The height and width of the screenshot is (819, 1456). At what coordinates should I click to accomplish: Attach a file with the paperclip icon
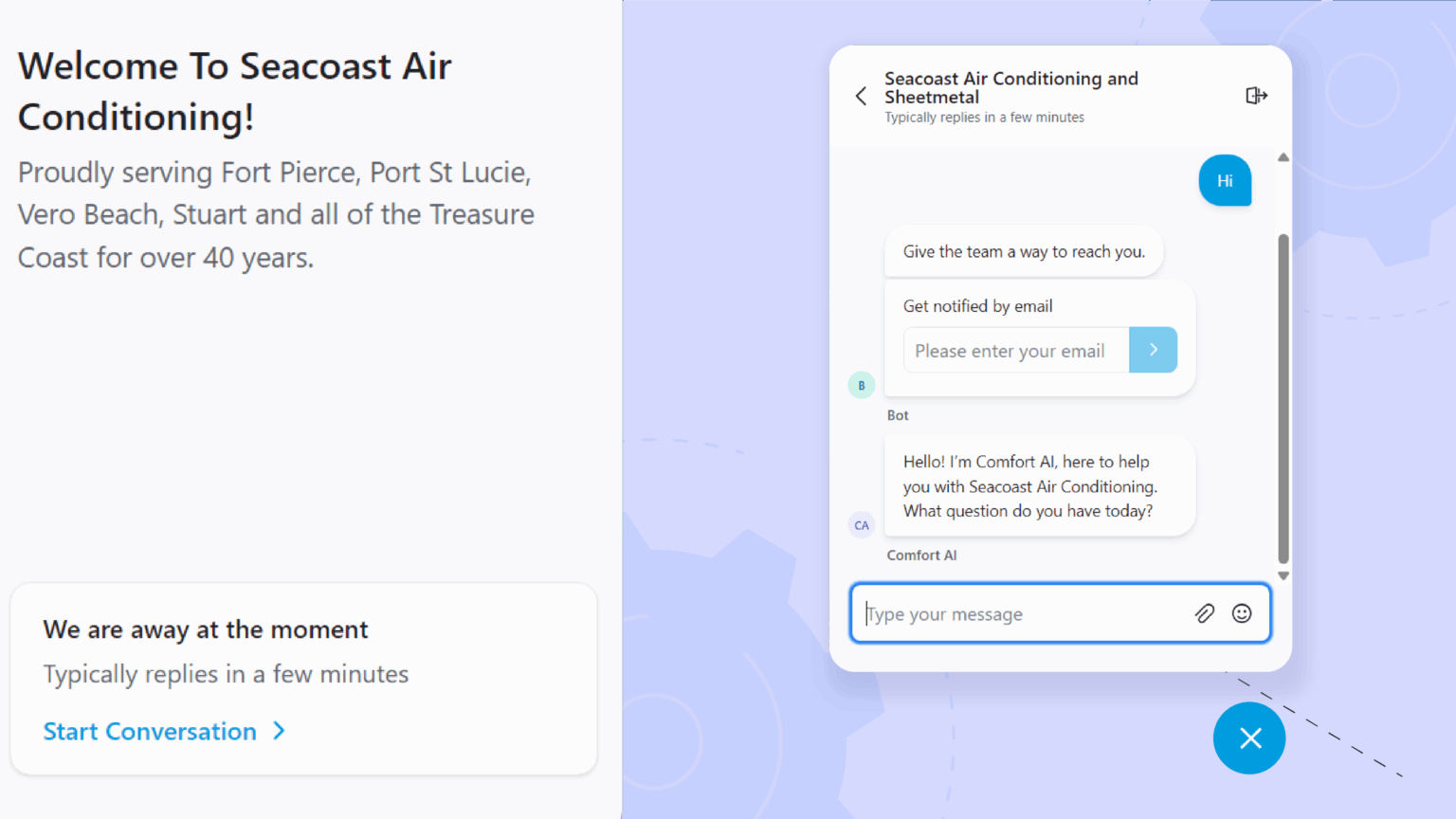click(x=1204, y=613)
